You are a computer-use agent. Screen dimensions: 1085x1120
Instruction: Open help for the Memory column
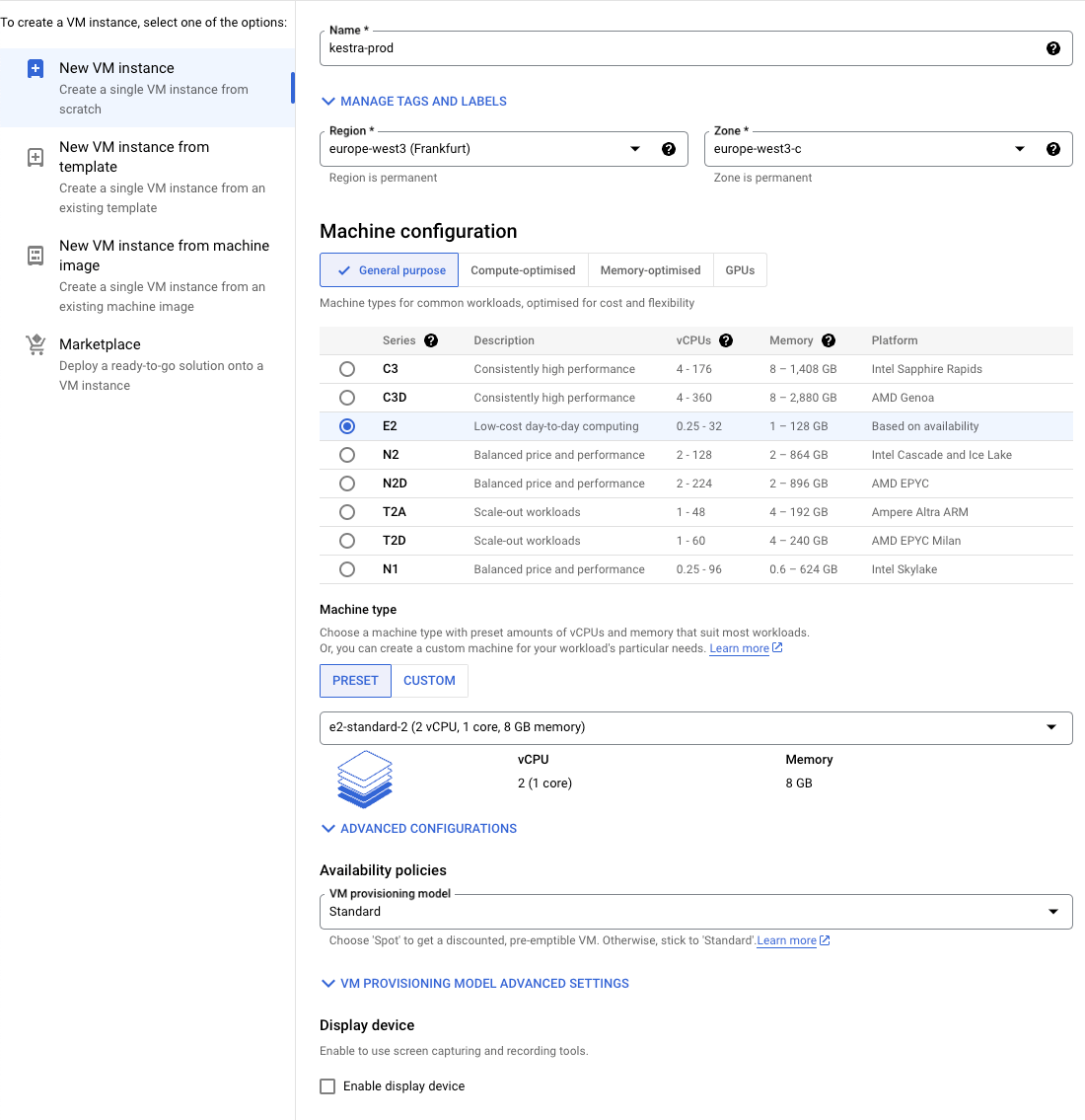click(829, 339)
